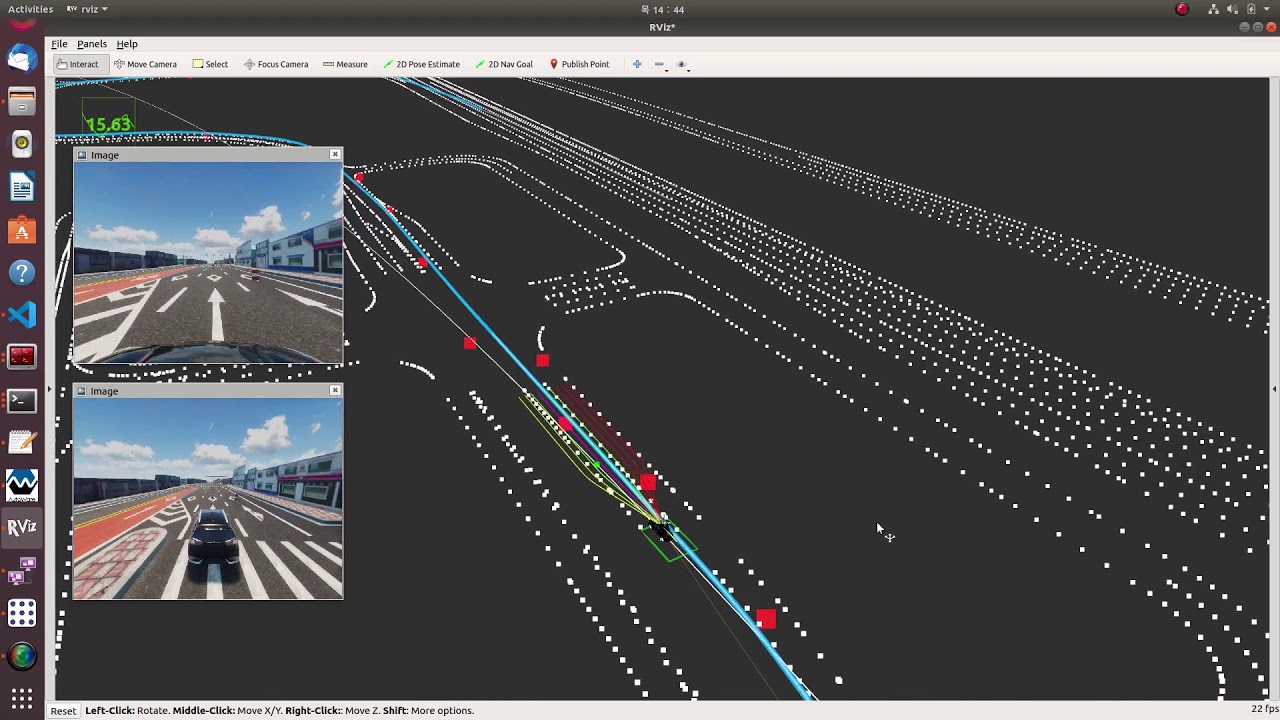Screen dimensions: 1280x720
Task: Click the upper Image panel float icon
Action: click(x=81, y=155)
